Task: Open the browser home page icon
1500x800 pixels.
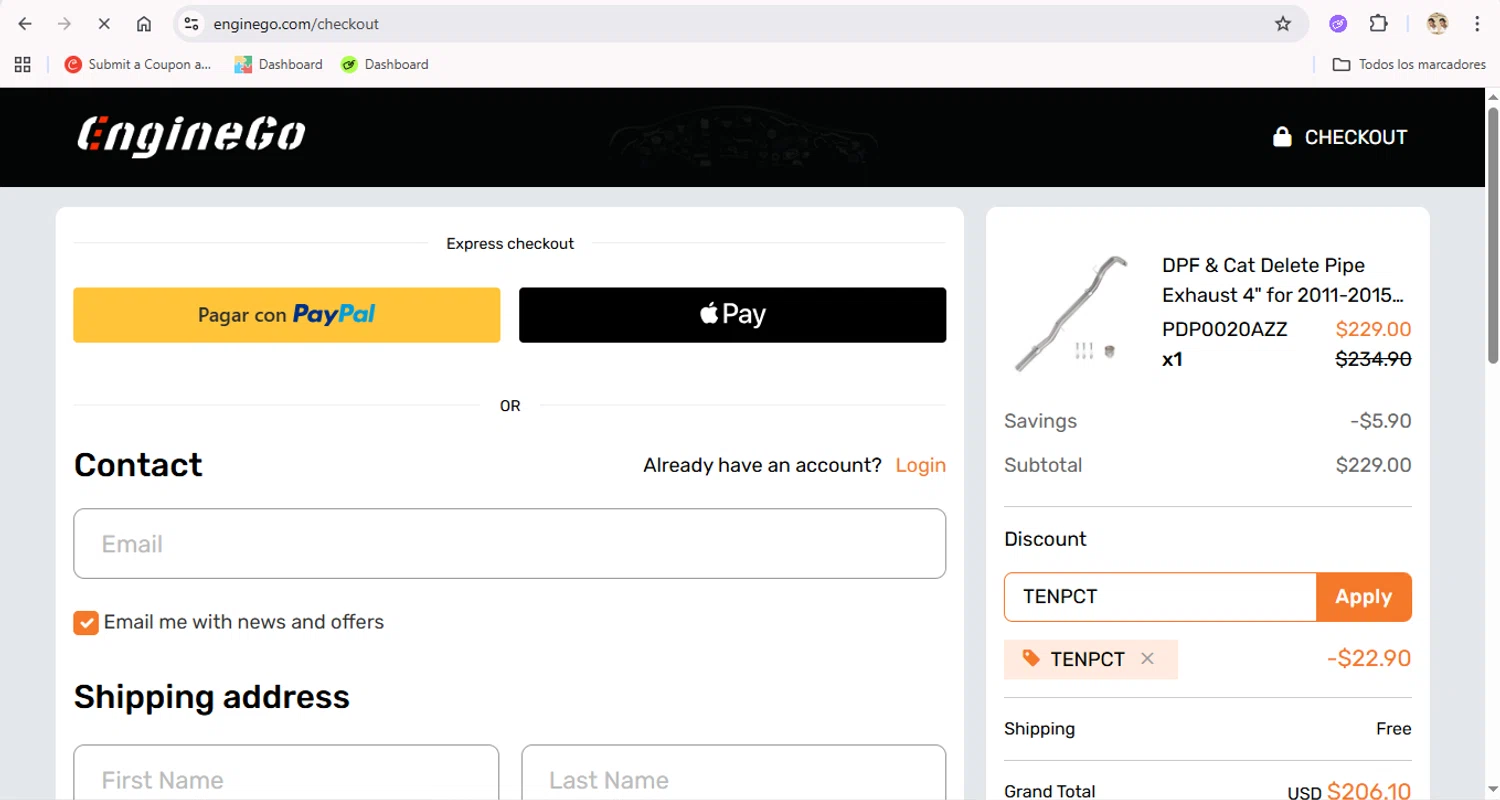Action: 144,24
